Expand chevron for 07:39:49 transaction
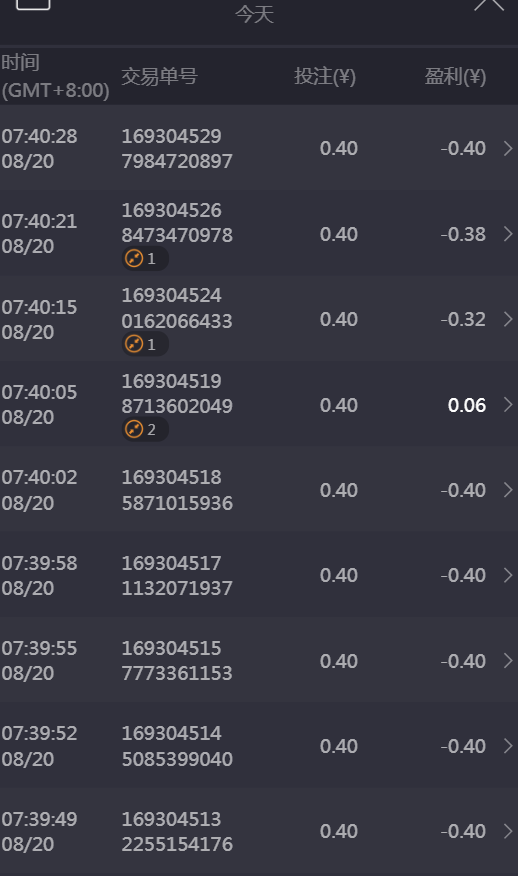The width and height of the screenshot is (518, 876). pyautogui.click(x=508, y=831)
